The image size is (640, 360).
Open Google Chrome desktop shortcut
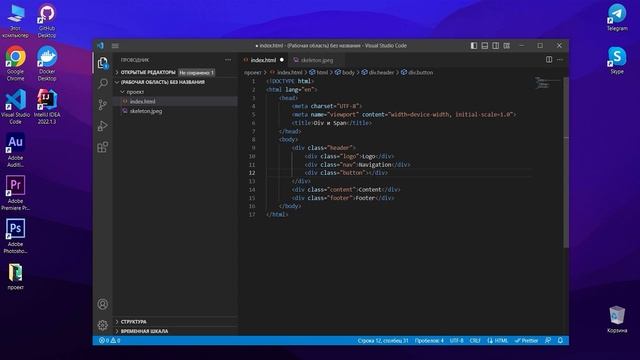[16, 63]
